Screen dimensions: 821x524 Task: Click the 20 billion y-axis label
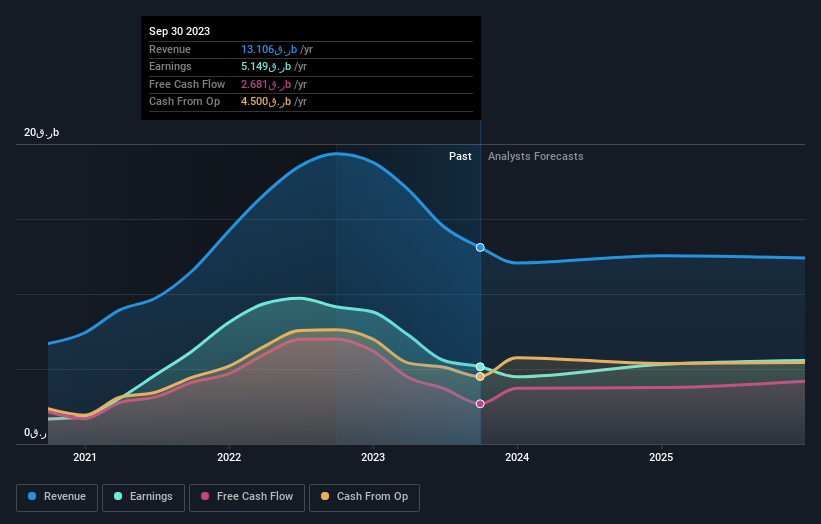[x=41, y=133]
